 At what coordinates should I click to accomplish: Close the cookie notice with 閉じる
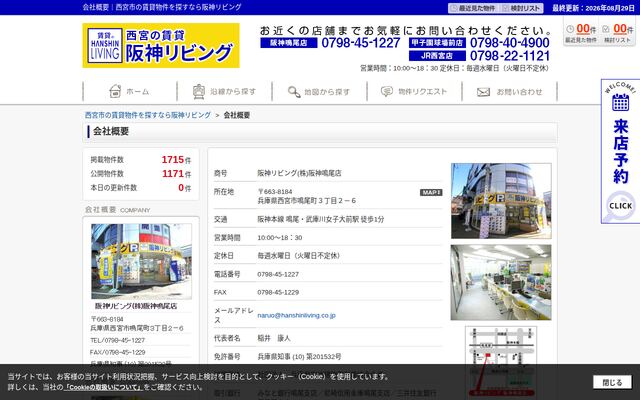(612, 382)
